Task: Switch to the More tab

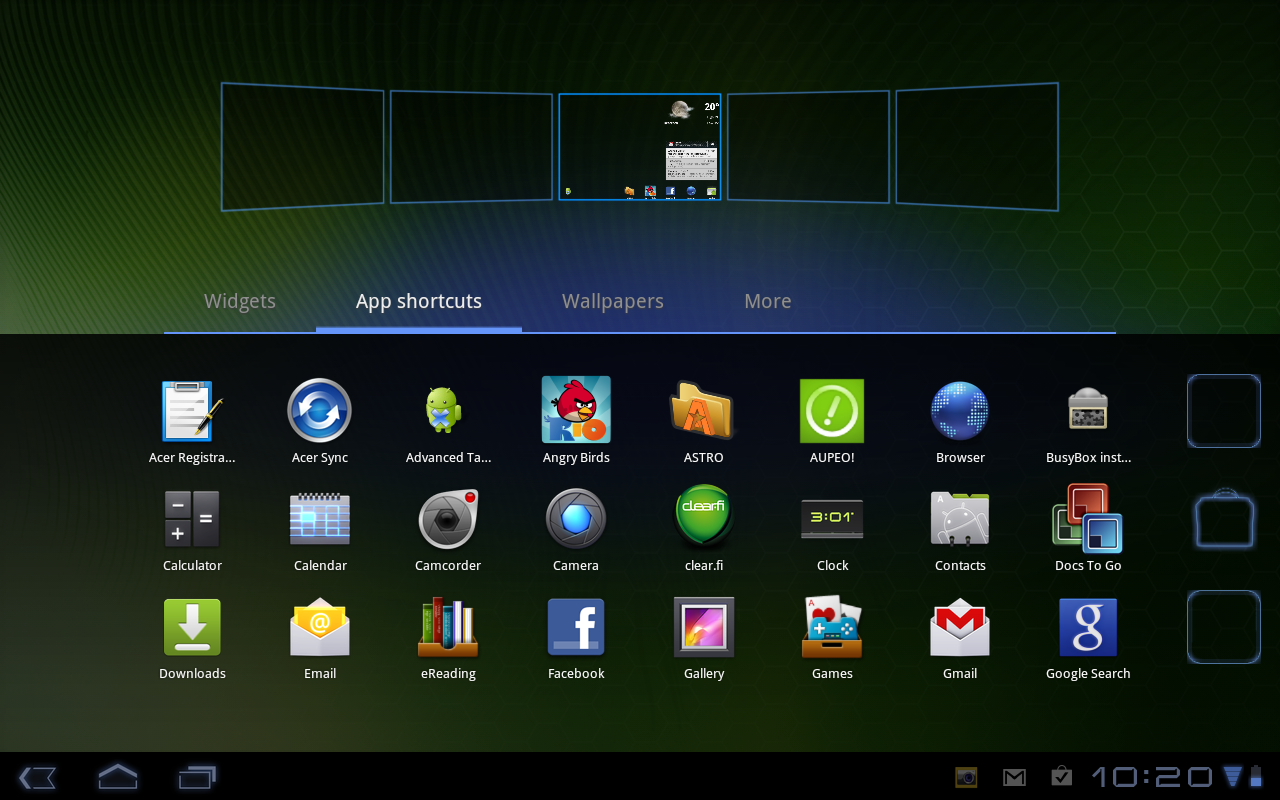Action: (768, 301)
